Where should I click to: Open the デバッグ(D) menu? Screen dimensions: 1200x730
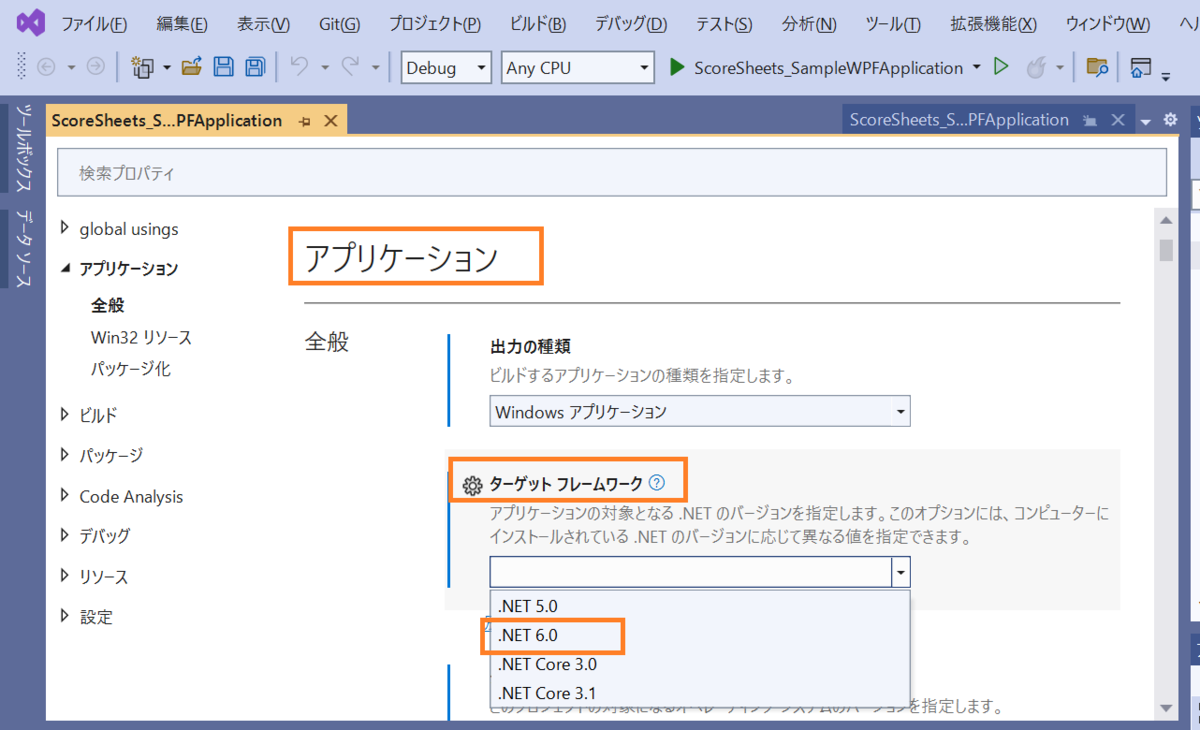[631, 24]
